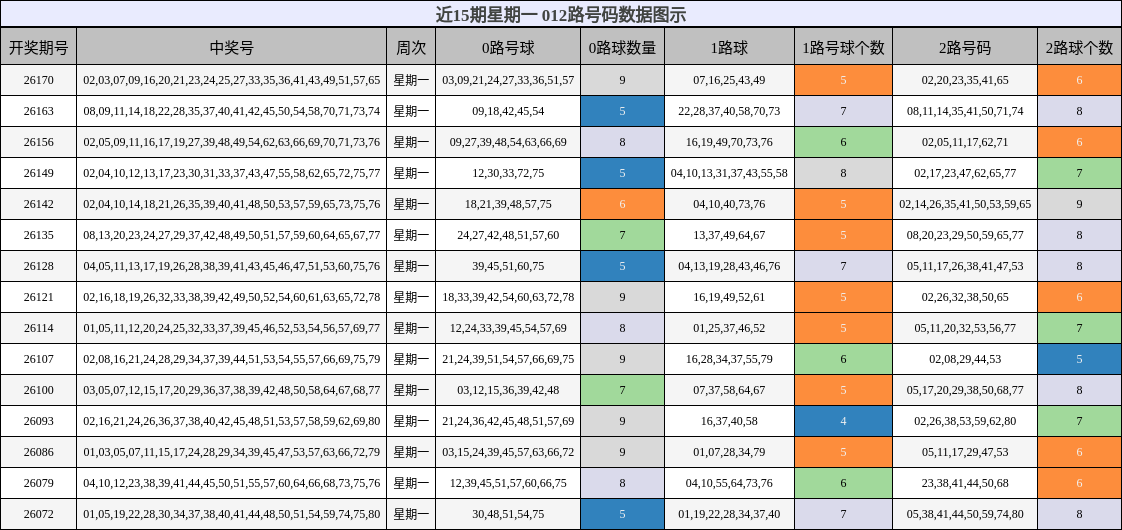Click the 1路球 column header
The image size is (1122, 530).
729,48
